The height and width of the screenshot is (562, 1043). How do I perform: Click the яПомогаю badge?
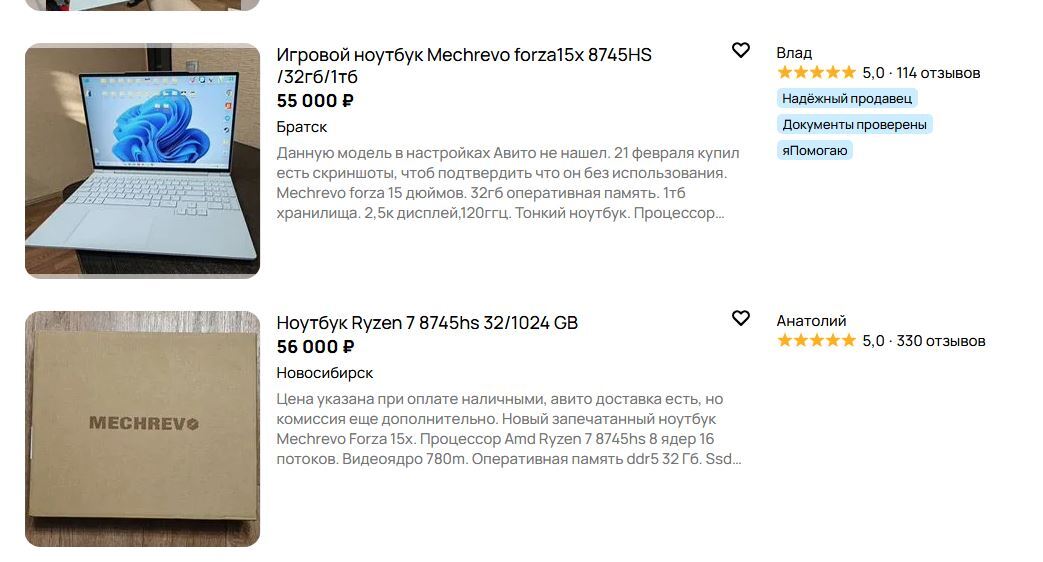point(814,150)
